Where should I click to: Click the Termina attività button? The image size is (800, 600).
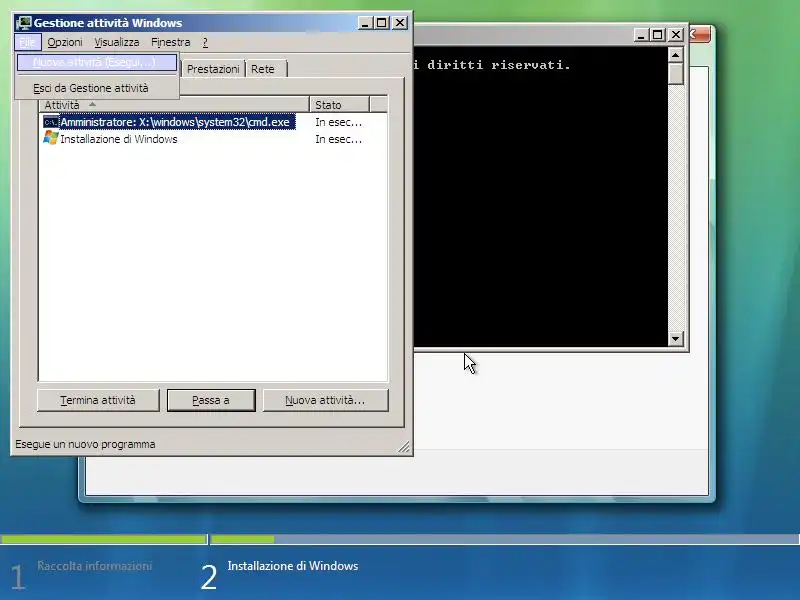pos(98,401)
